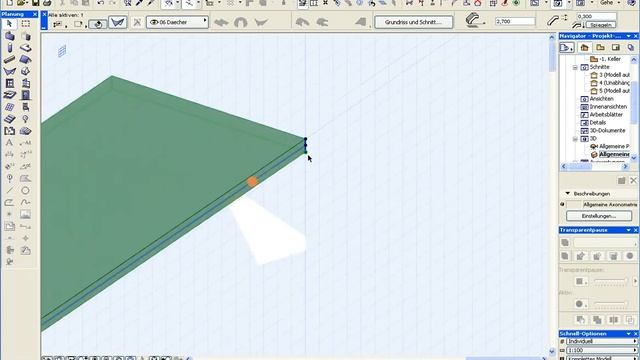Open the View Map in the Navigator
640x360 pixels.
(600, 48)
